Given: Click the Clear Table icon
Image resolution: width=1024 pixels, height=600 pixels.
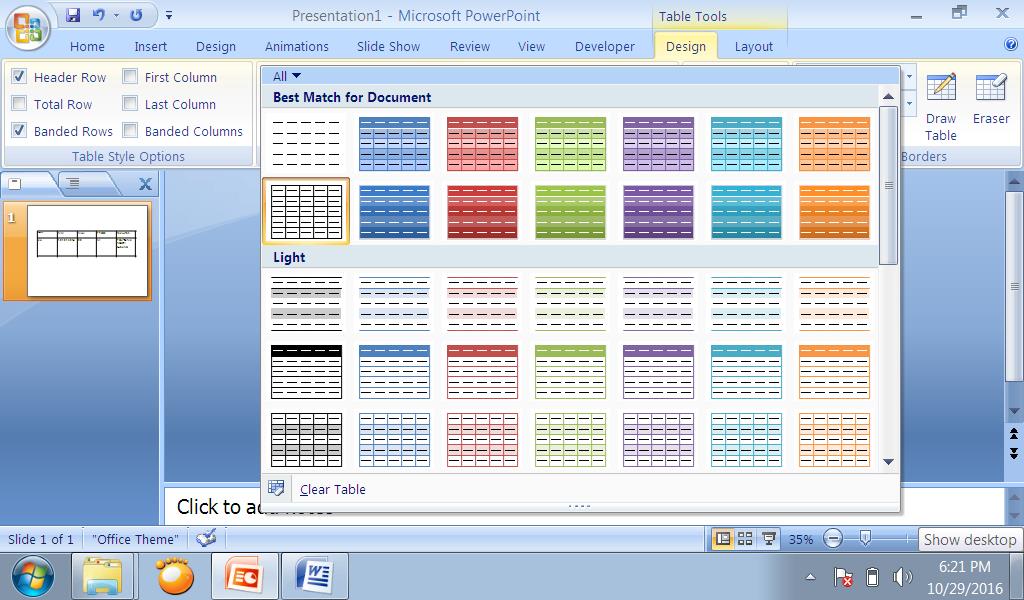Looking at the screenshot, I should pos(277,488).
